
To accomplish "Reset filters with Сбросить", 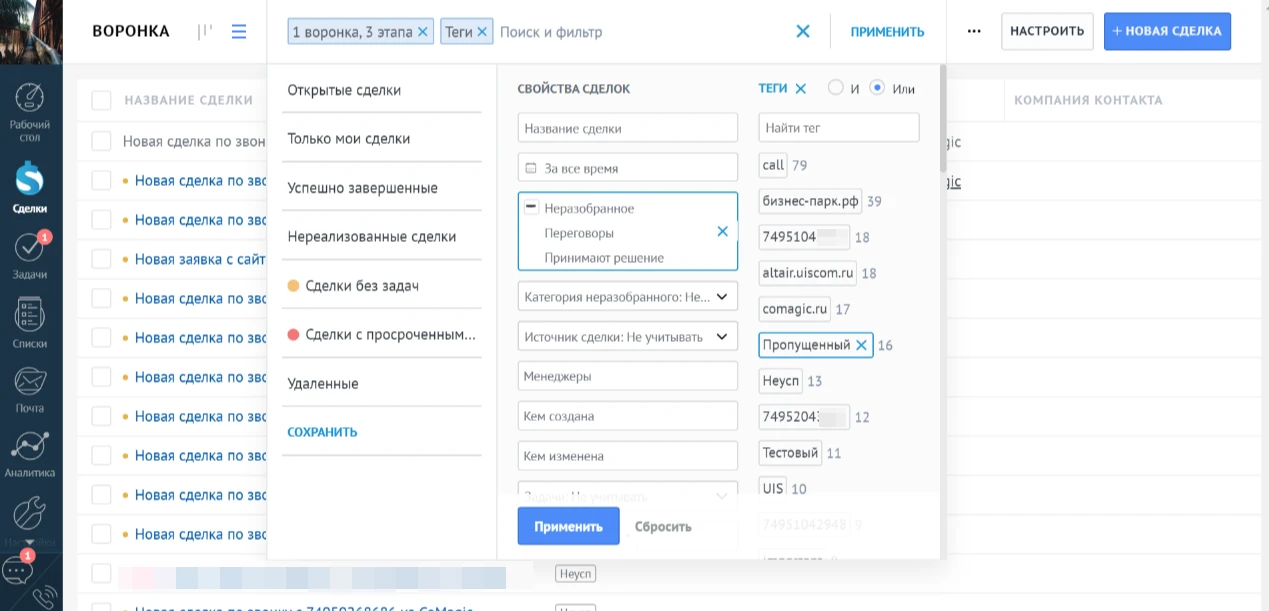I will pos(663,526).
